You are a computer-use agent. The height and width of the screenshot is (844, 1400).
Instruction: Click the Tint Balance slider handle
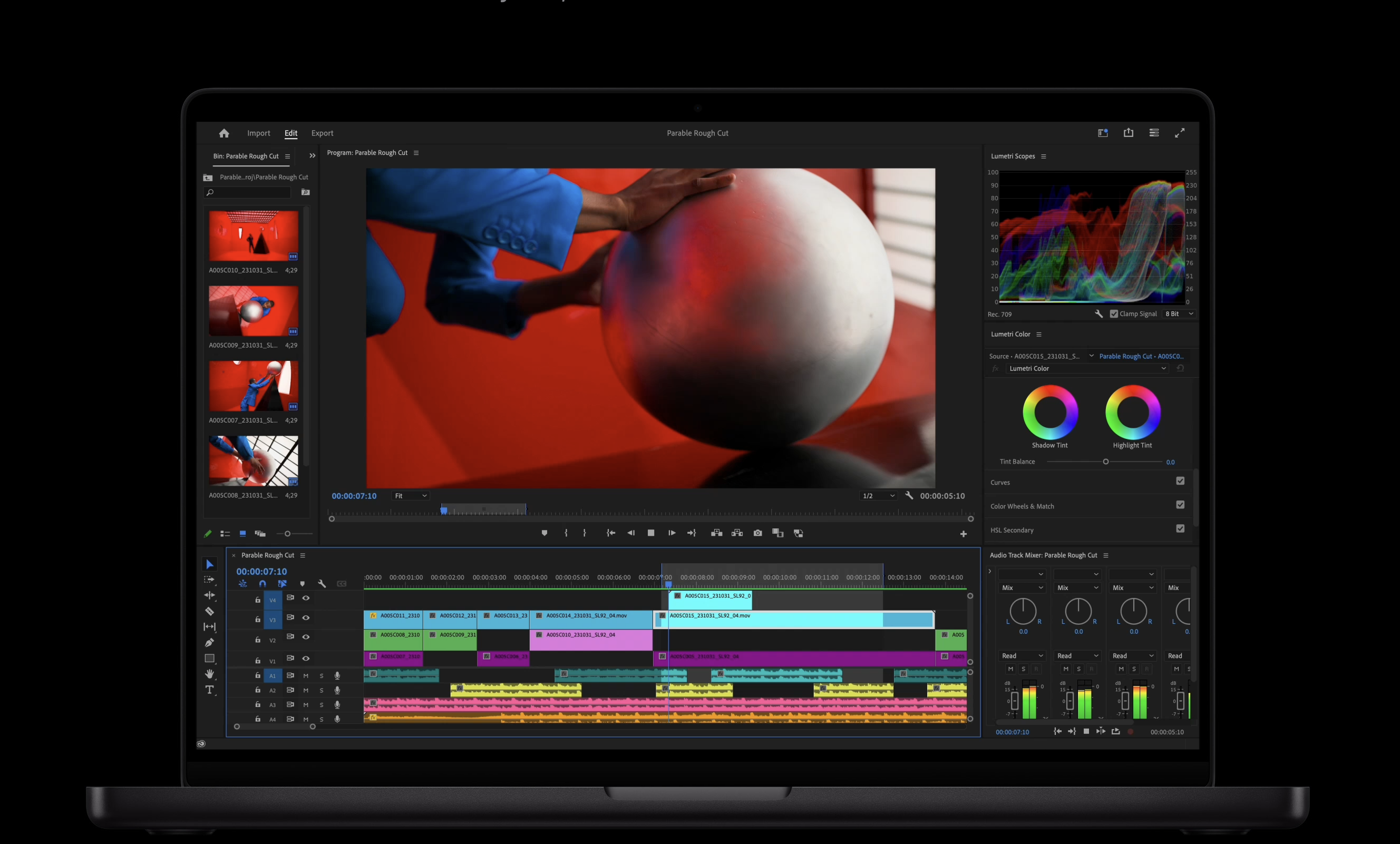[1106, 462]
